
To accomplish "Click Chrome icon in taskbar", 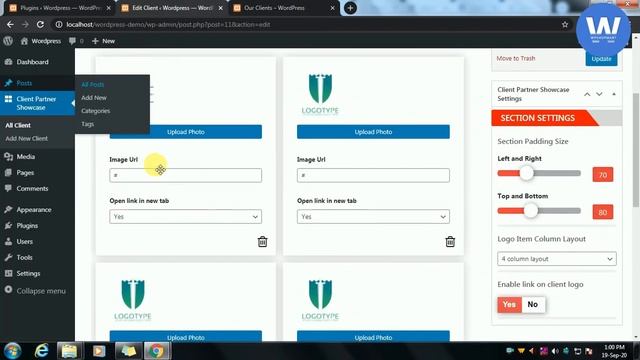I will [x=156, y=351].
